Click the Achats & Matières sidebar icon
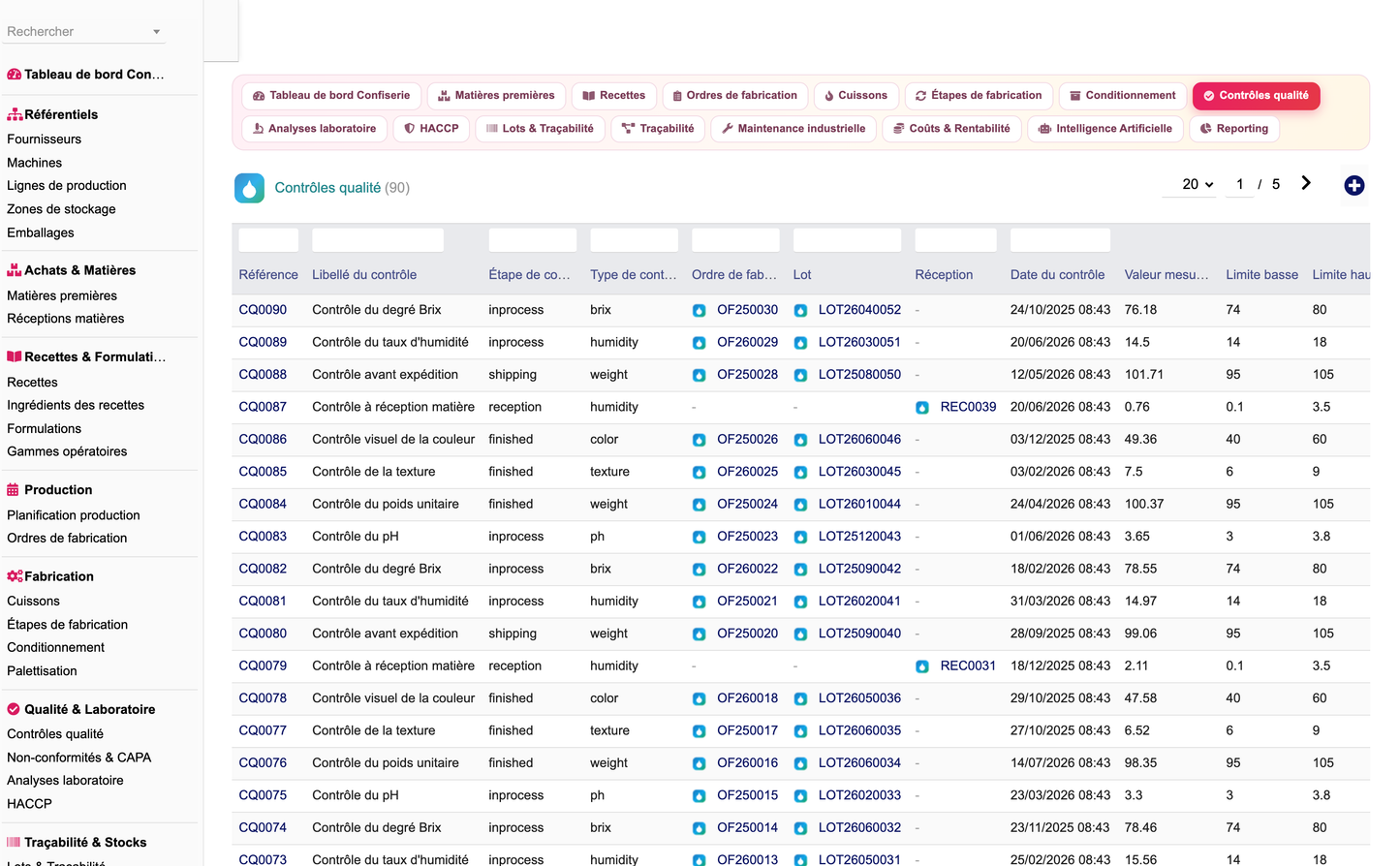 (x=15, y=270)
